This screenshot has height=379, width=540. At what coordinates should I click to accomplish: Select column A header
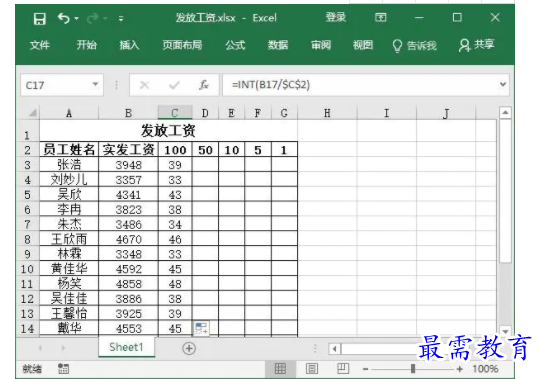click(x=69, y=113)
